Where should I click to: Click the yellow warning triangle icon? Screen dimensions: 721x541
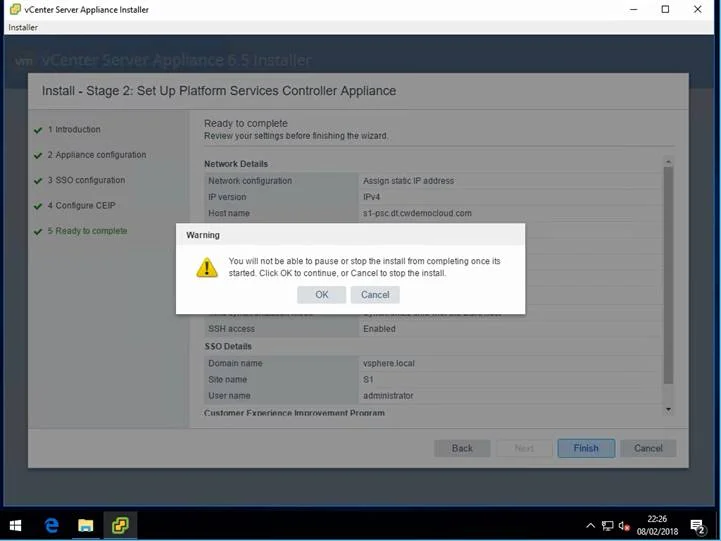[x=207, y=268]
